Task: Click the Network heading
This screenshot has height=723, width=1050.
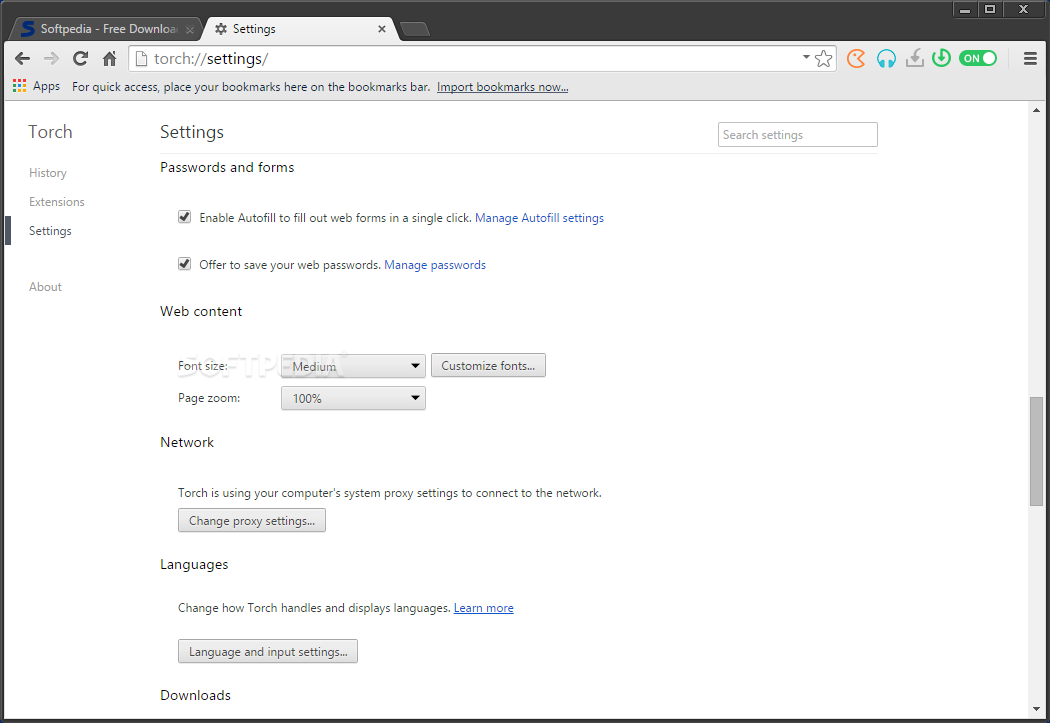Action: point(187,443)
